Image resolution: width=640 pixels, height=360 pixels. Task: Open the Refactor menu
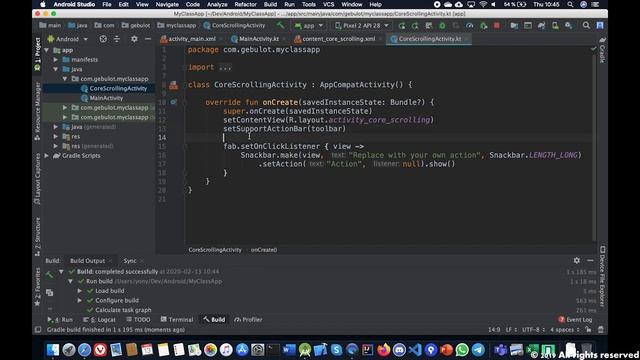pos(245,4)
